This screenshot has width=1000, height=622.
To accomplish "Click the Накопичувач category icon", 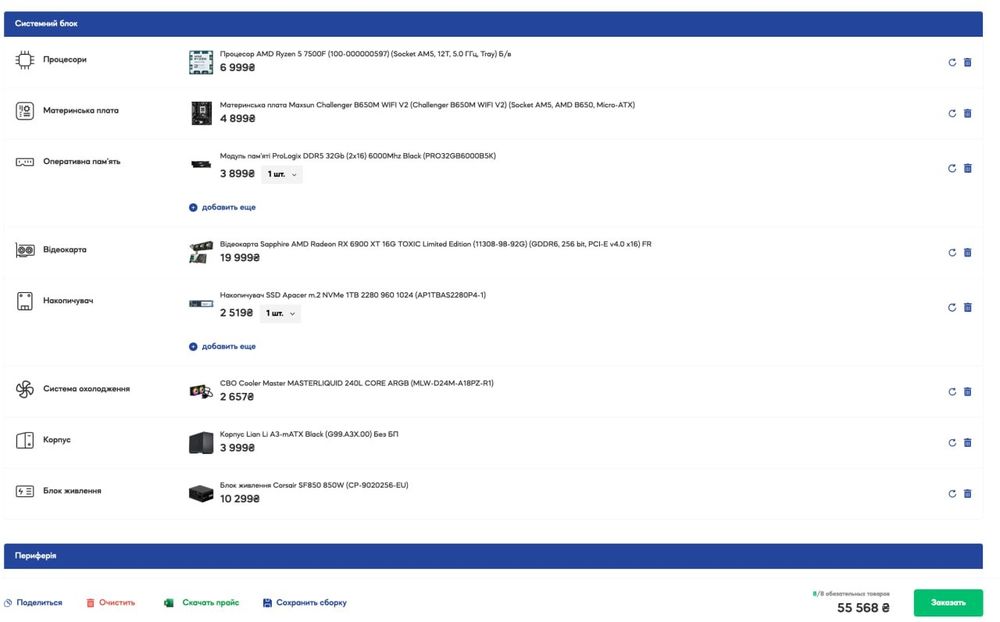I will (x=25, y=301).
